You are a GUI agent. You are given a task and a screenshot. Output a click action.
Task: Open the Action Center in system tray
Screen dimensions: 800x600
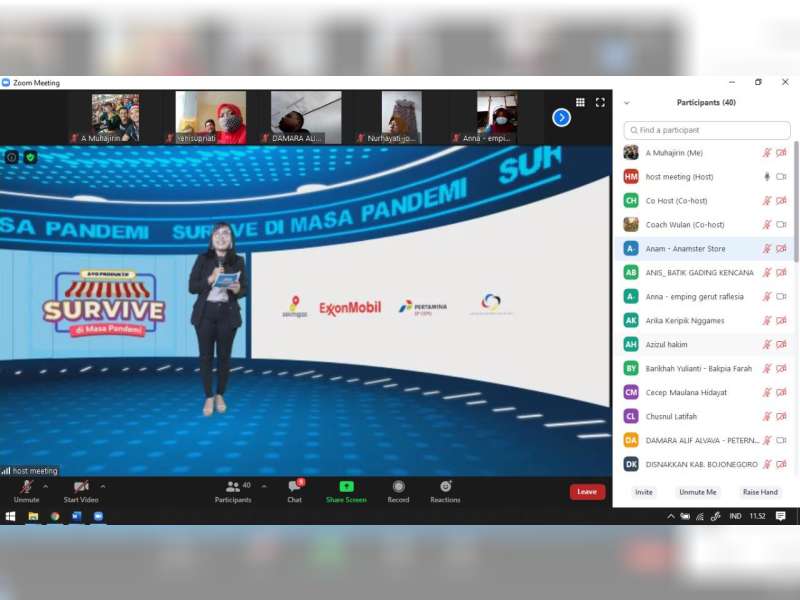(780, 517)
